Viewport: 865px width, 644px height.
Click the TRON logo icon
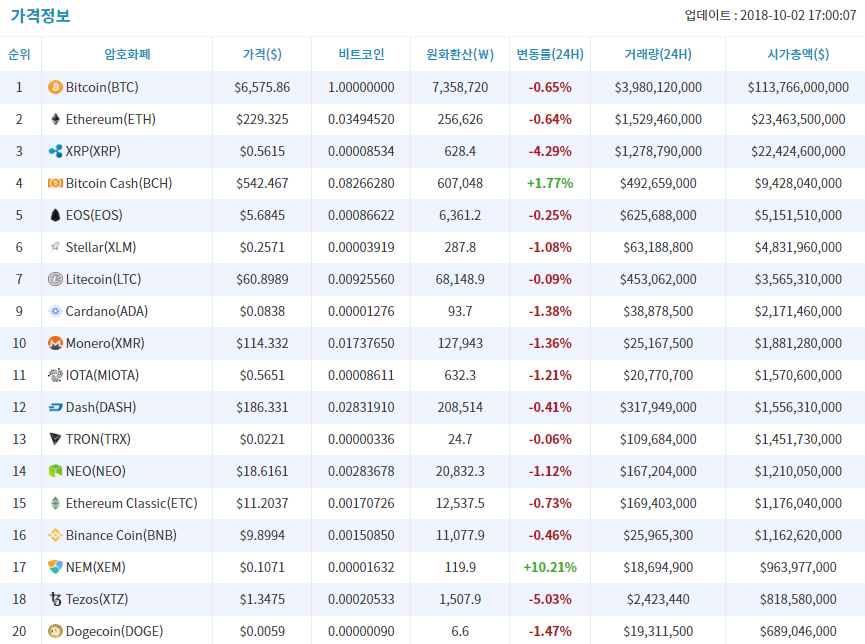click(x=55, y=439)
